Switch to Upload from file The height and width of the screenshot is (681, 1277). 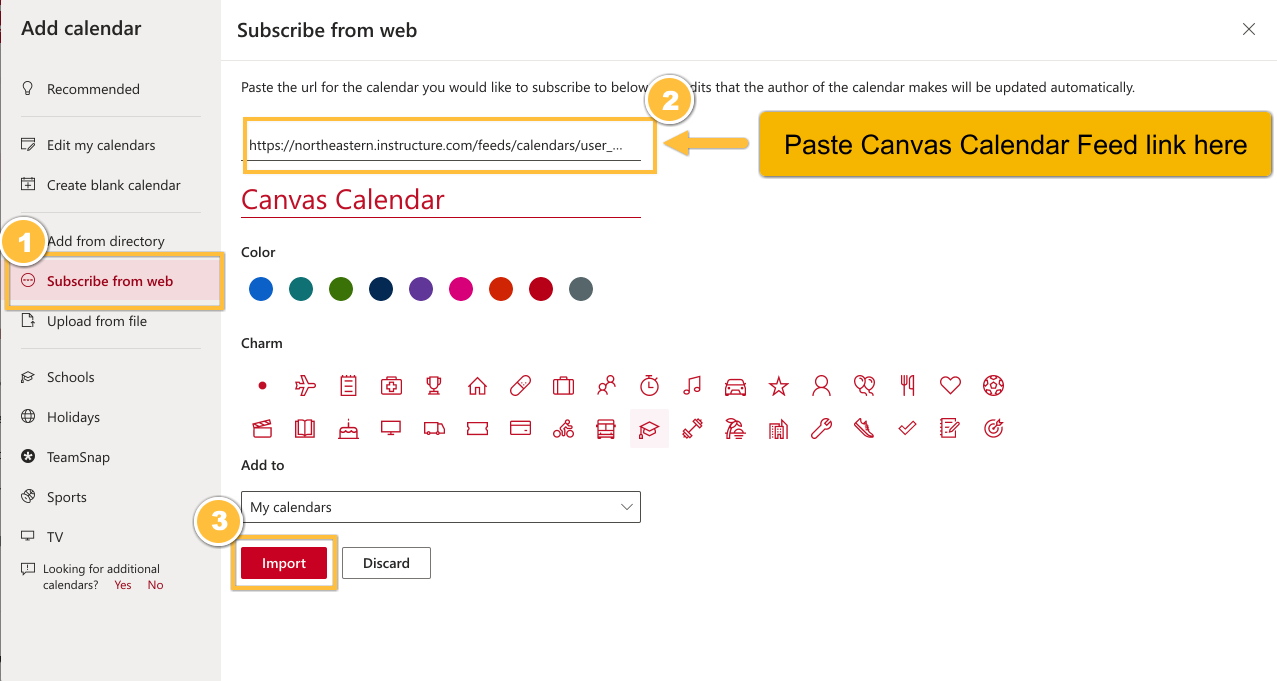pos(95,321)
